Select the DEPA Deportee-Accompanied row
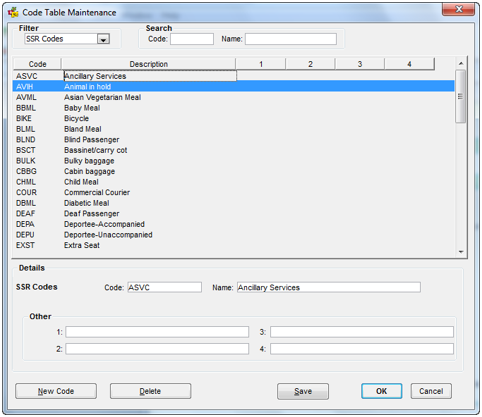The image size is (482, 417). tap(234, 224)
